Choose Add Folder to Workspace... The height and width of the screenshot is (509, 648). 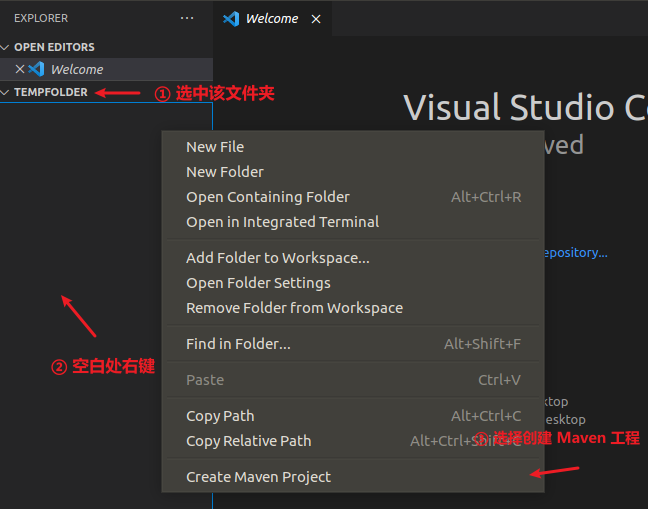[353, 258]
